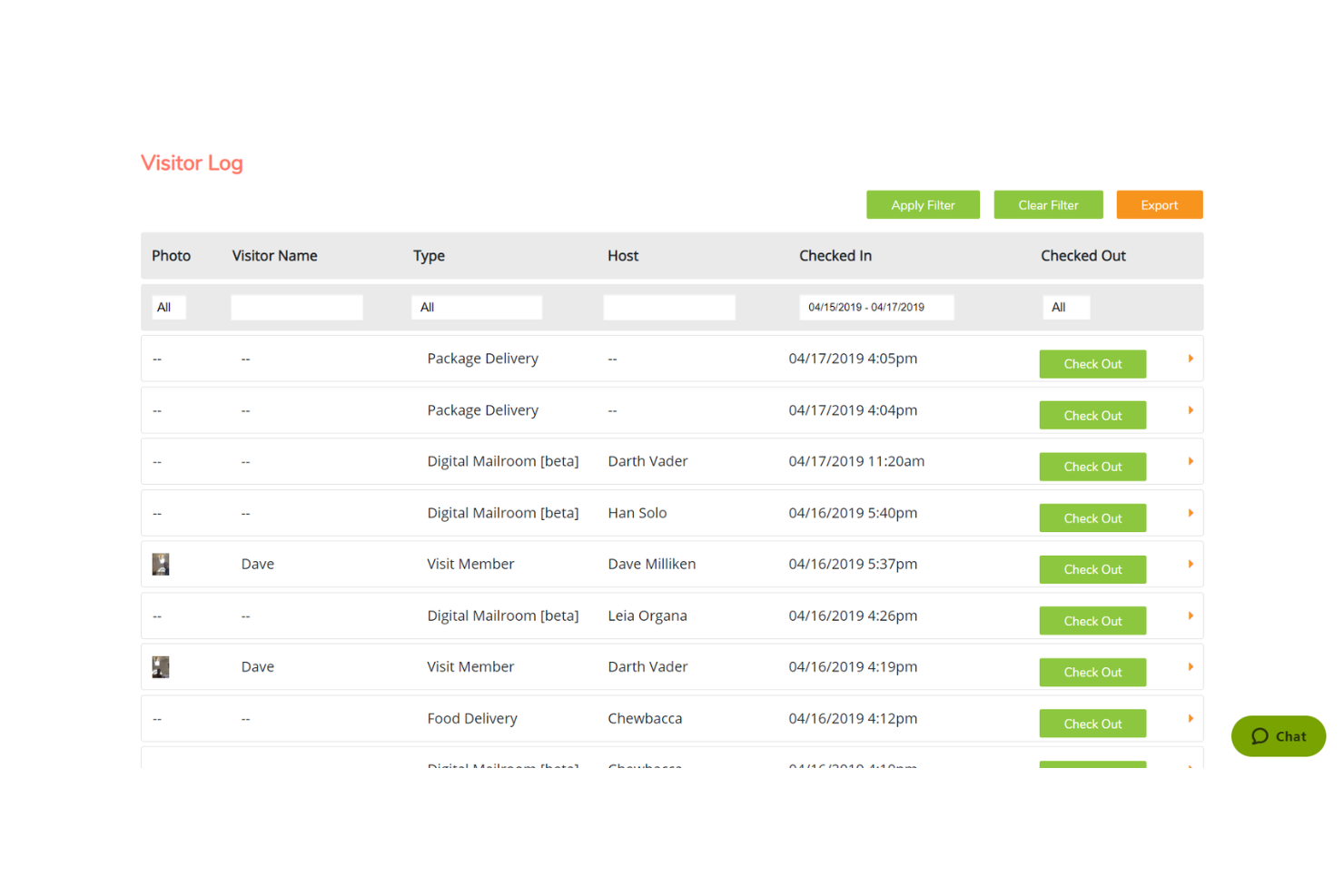Open Dave's photo in Dave Milliken row
The image size is (1344, 896).
(x=161, y=565)
